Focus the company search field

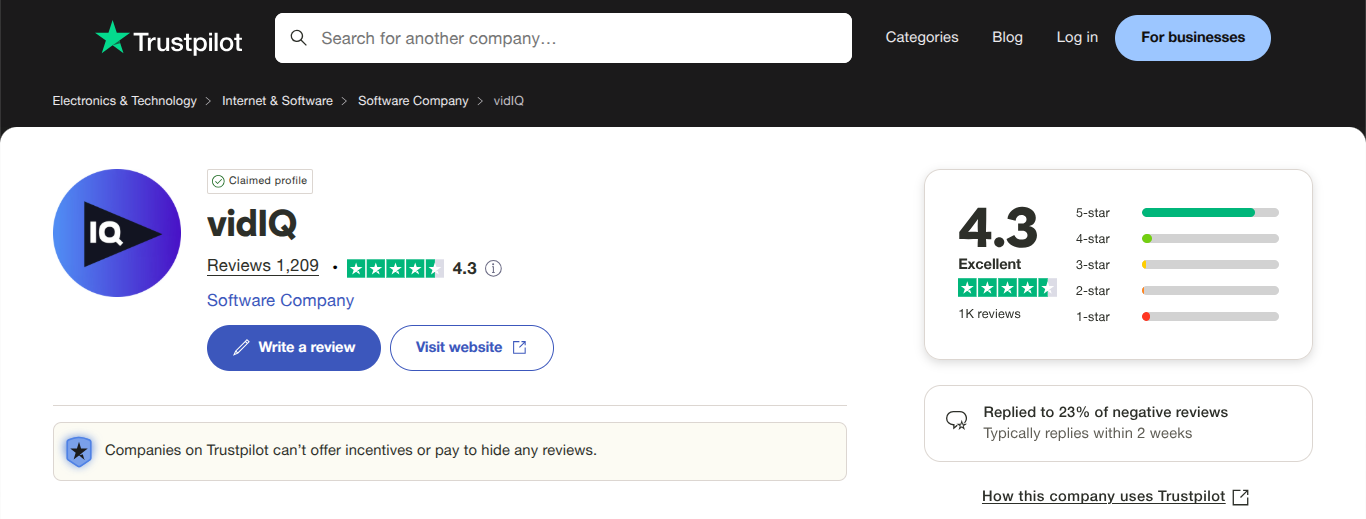tap(563, 38)
